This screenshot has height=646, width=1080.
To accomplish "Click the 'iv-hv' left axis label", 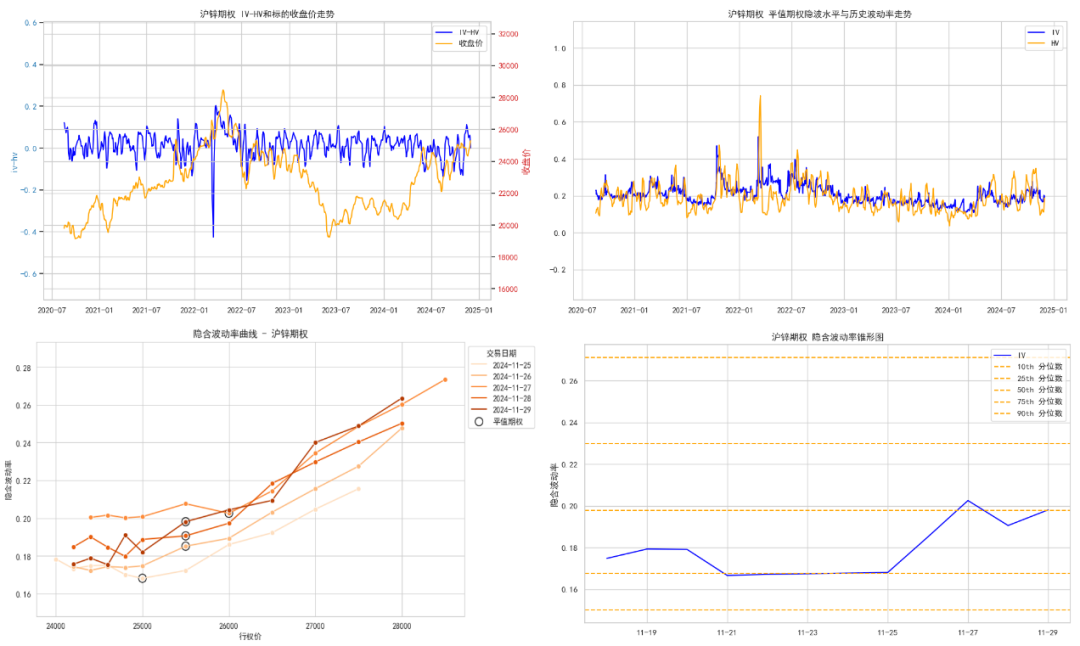I will pos(14,163).
